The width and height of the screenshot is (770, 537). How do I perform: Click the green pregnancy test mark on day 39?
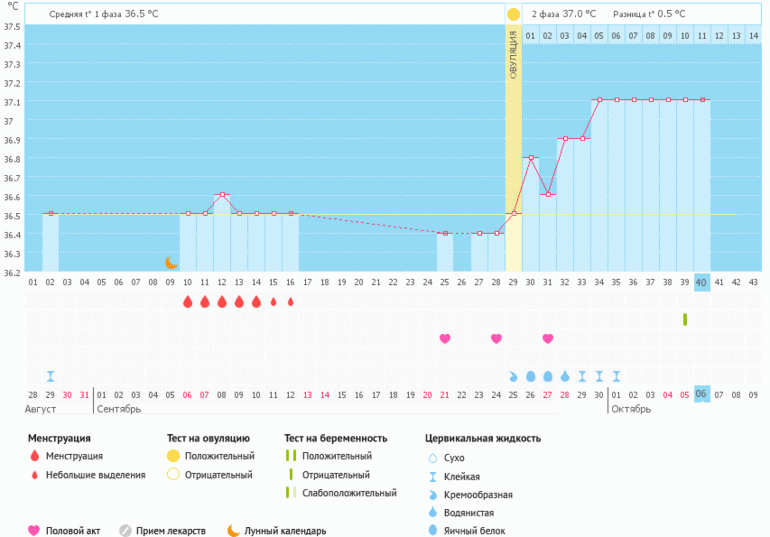[685, 319]
